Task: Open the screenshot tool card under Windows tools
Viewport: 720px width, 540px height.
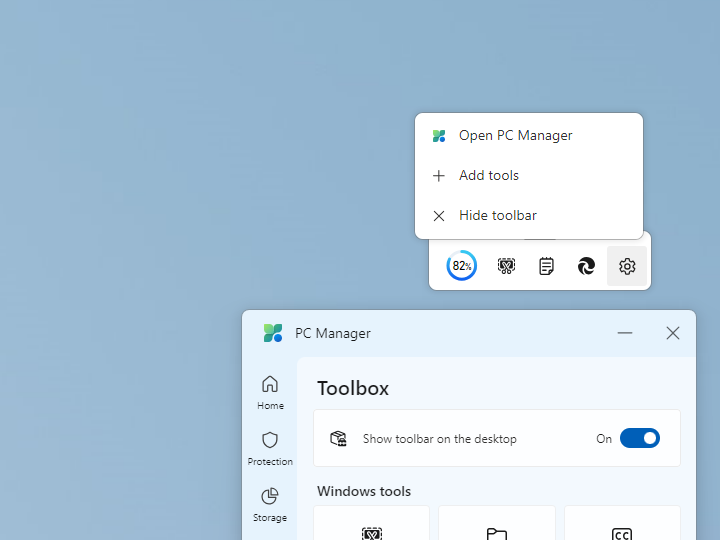Action: point(371,523)
